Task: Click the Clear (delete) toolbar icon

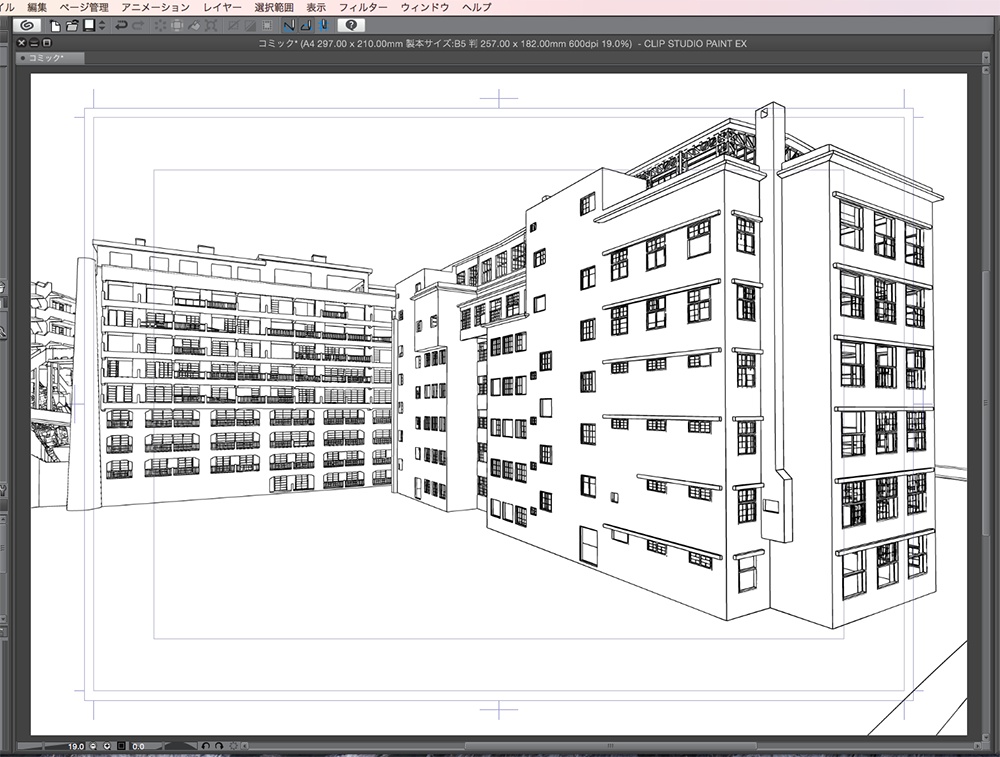Action: 160,26
